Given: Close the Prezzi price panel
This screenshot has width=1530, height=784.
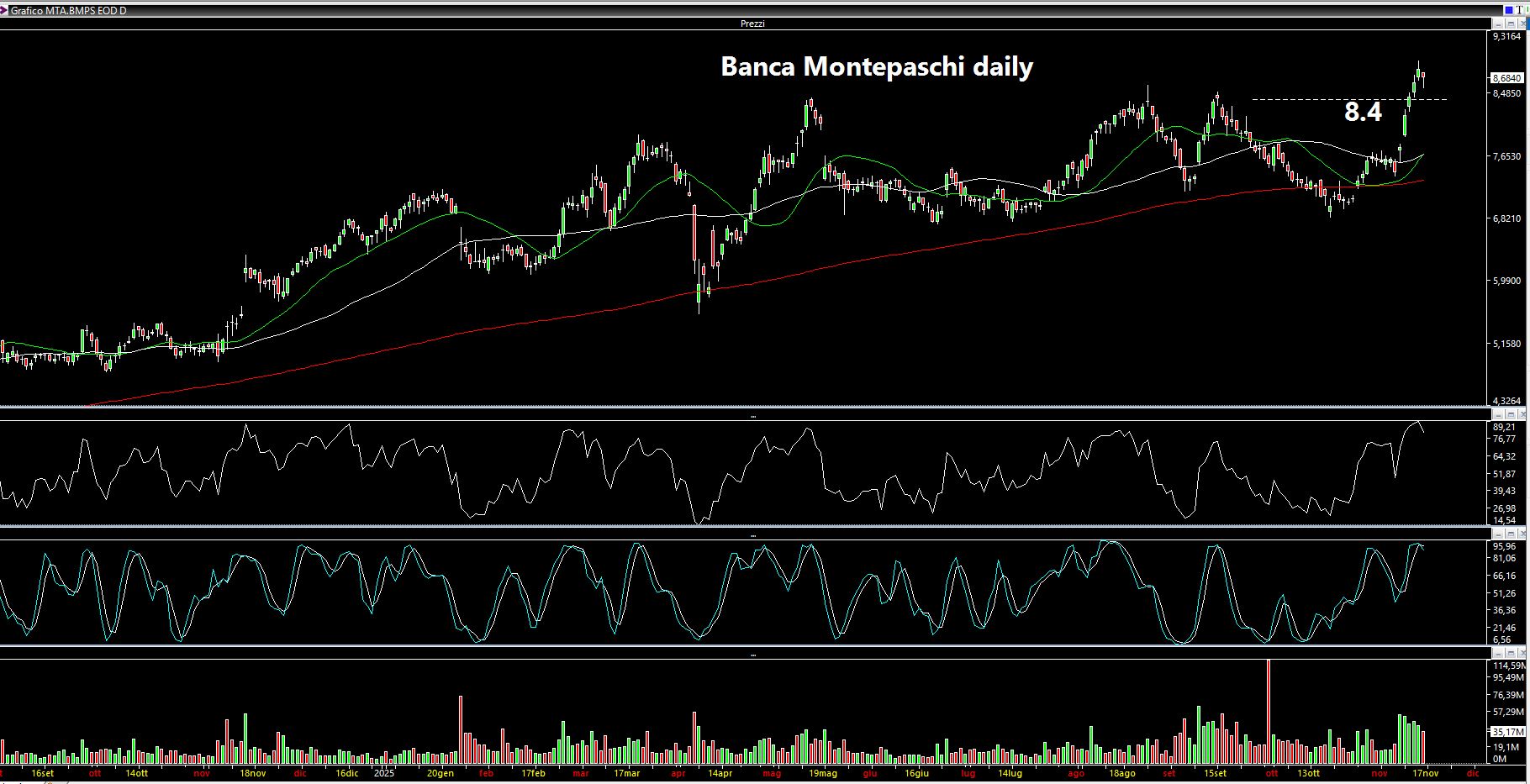Looking at the screenshot, I should click(1521, 24).
